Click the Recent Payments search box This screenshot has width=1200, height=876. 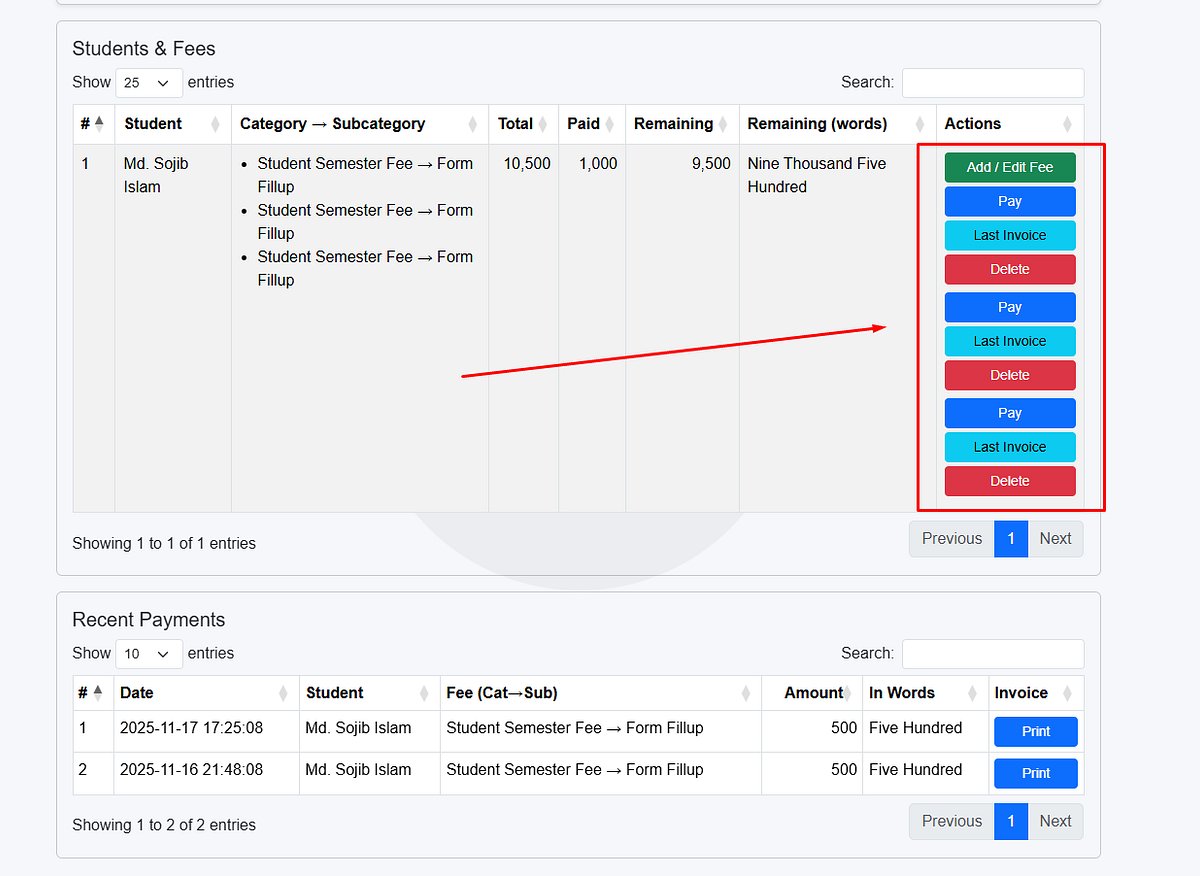[x=992, y=654]
